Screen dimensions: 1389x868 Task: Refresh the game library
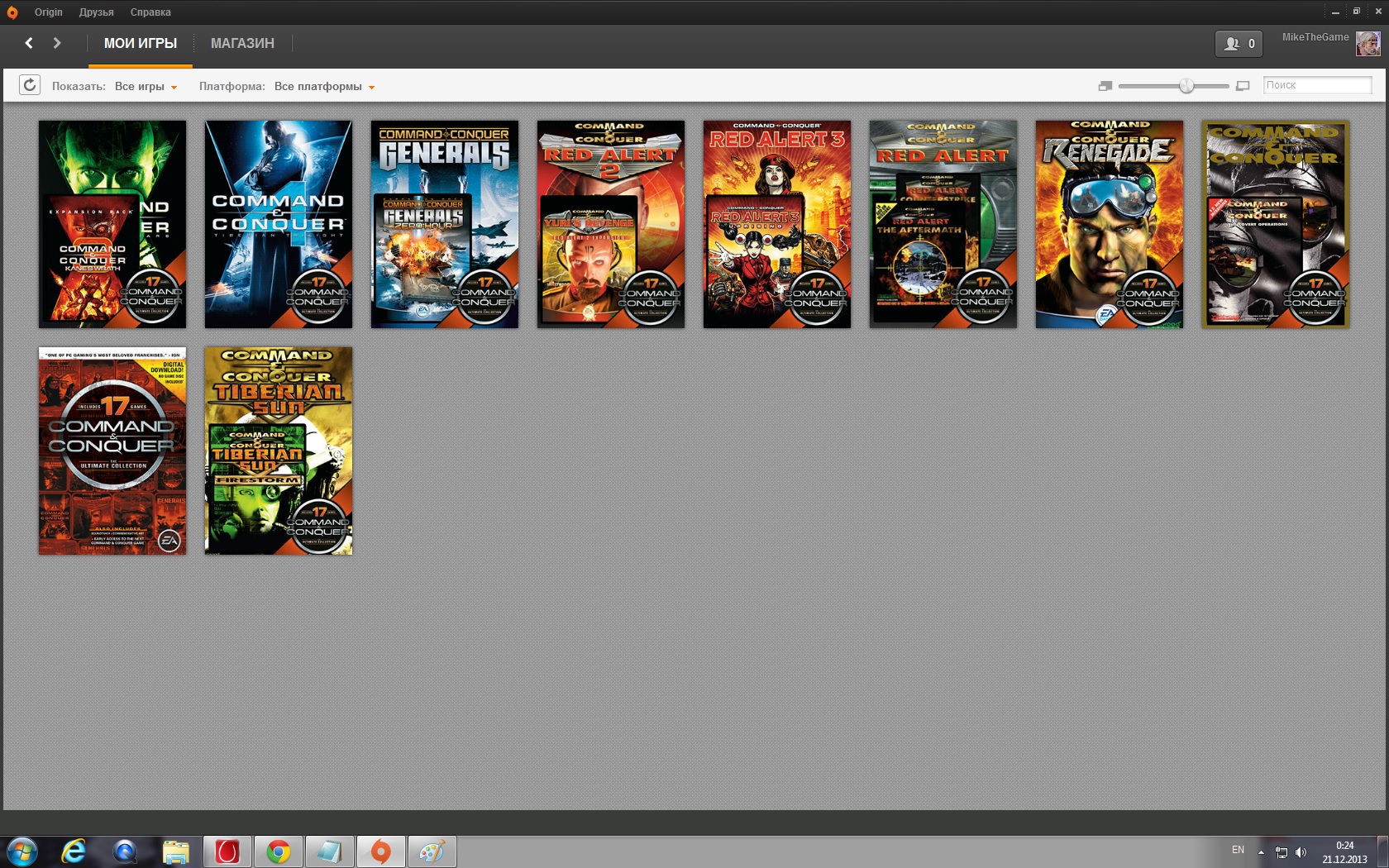[x=30, y=85]
